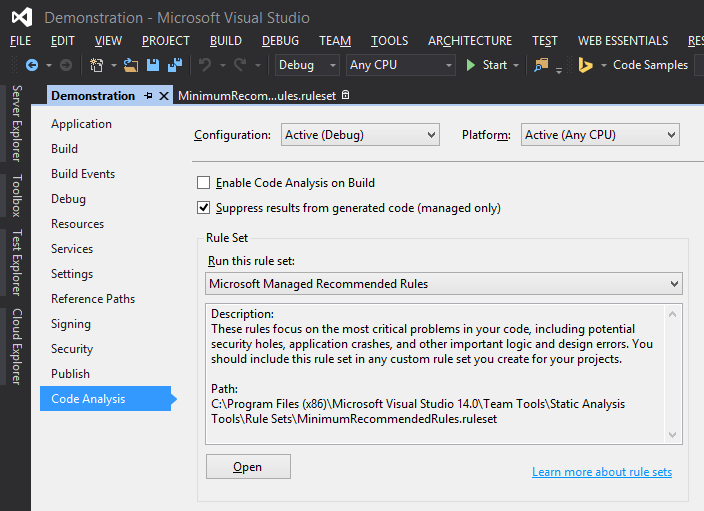The image size is (704, 511).
Task: Click the lock icon on ruleset tab
Action: pos(345,95)
